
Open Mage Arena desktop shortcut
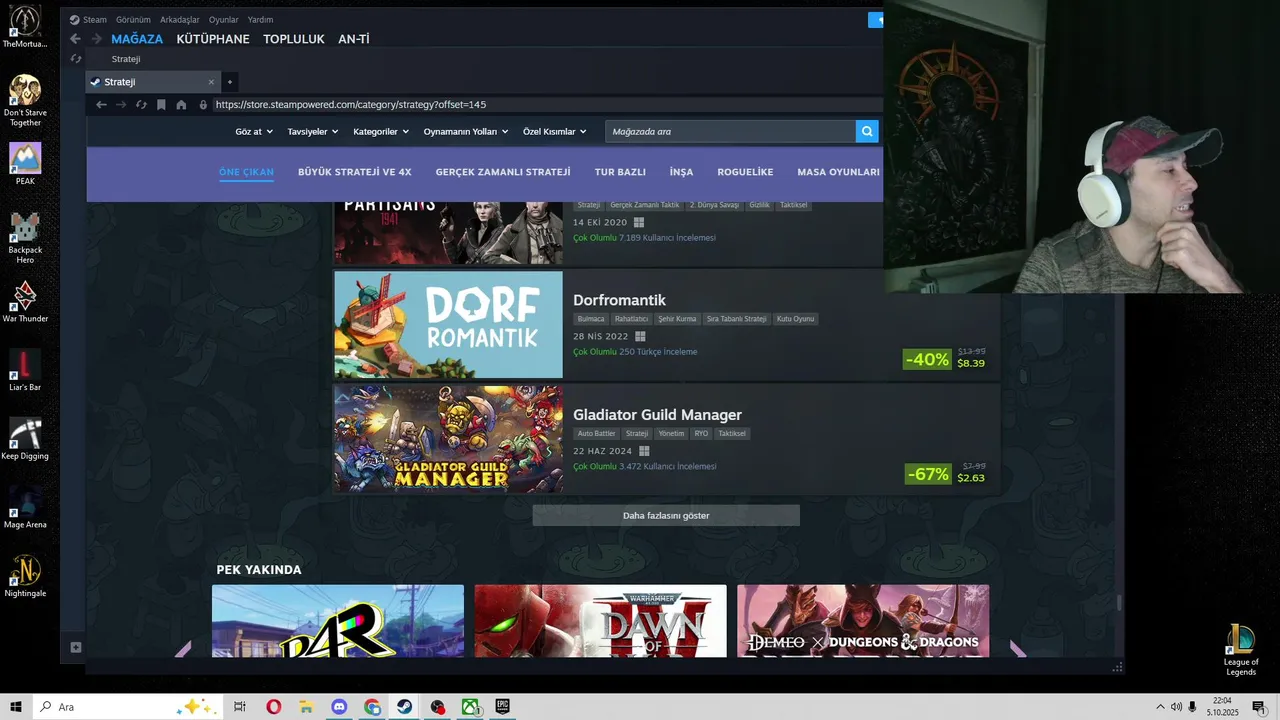click(25, 507)
